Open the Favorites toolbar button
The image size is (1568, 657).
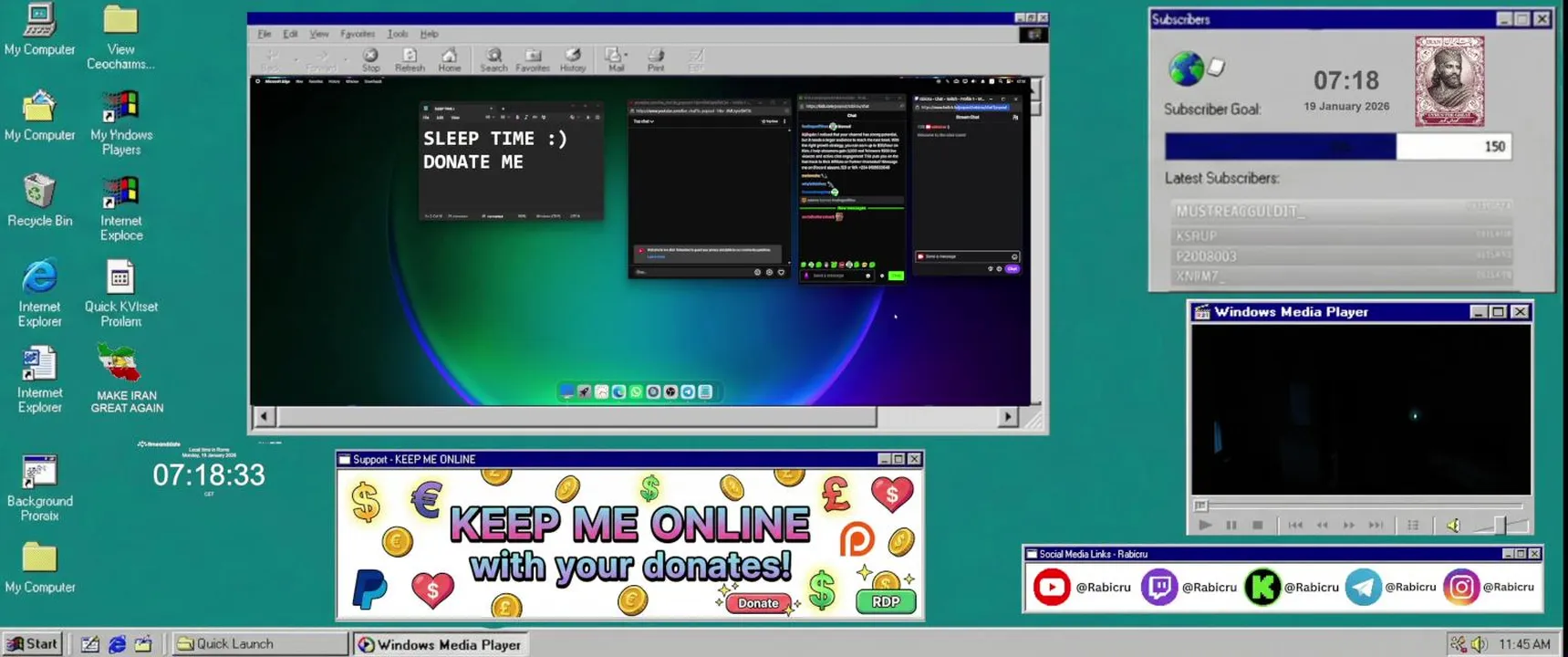click(x=533, y=60)
